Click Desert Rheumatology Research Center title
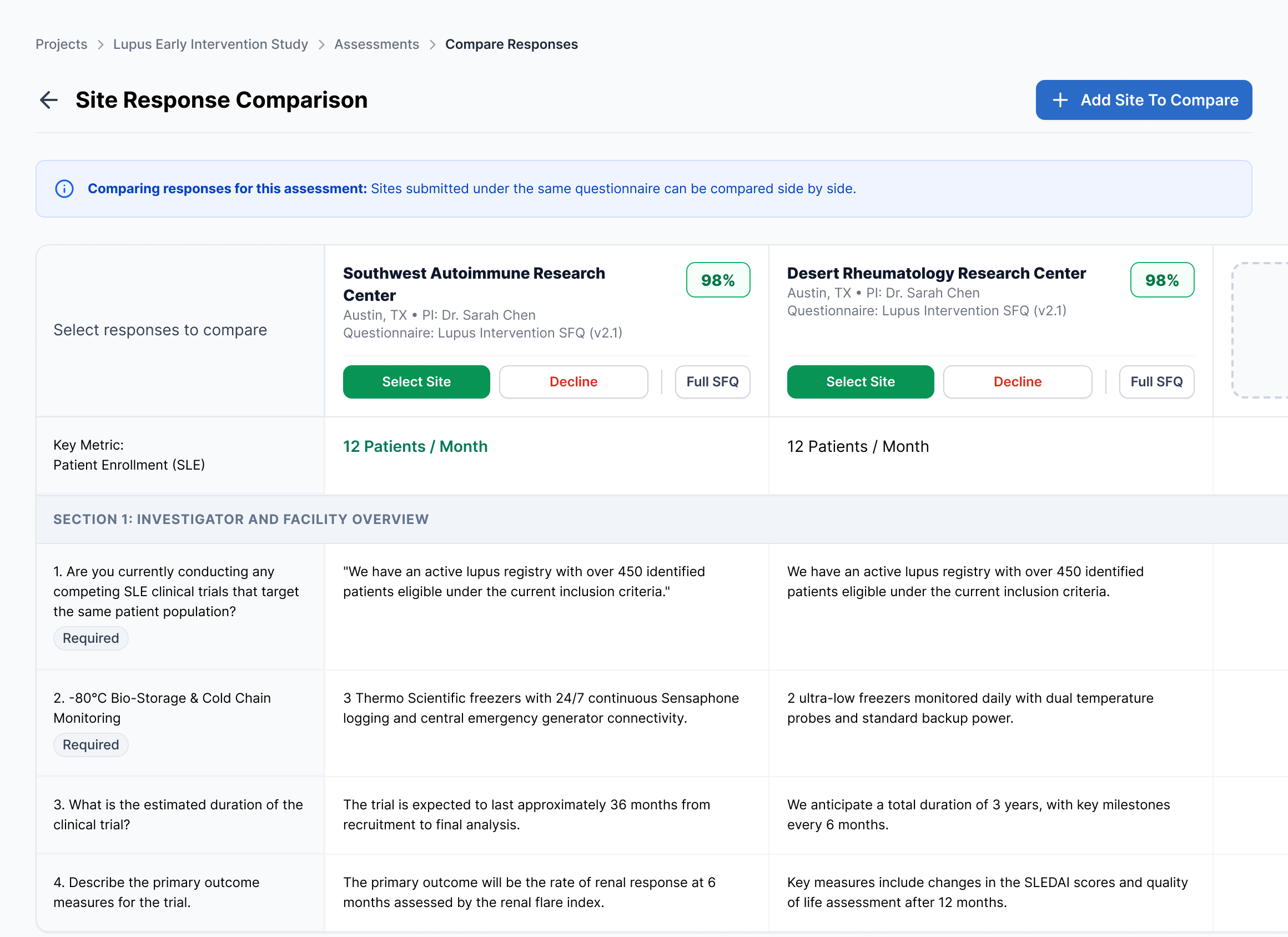 point(936,273)
